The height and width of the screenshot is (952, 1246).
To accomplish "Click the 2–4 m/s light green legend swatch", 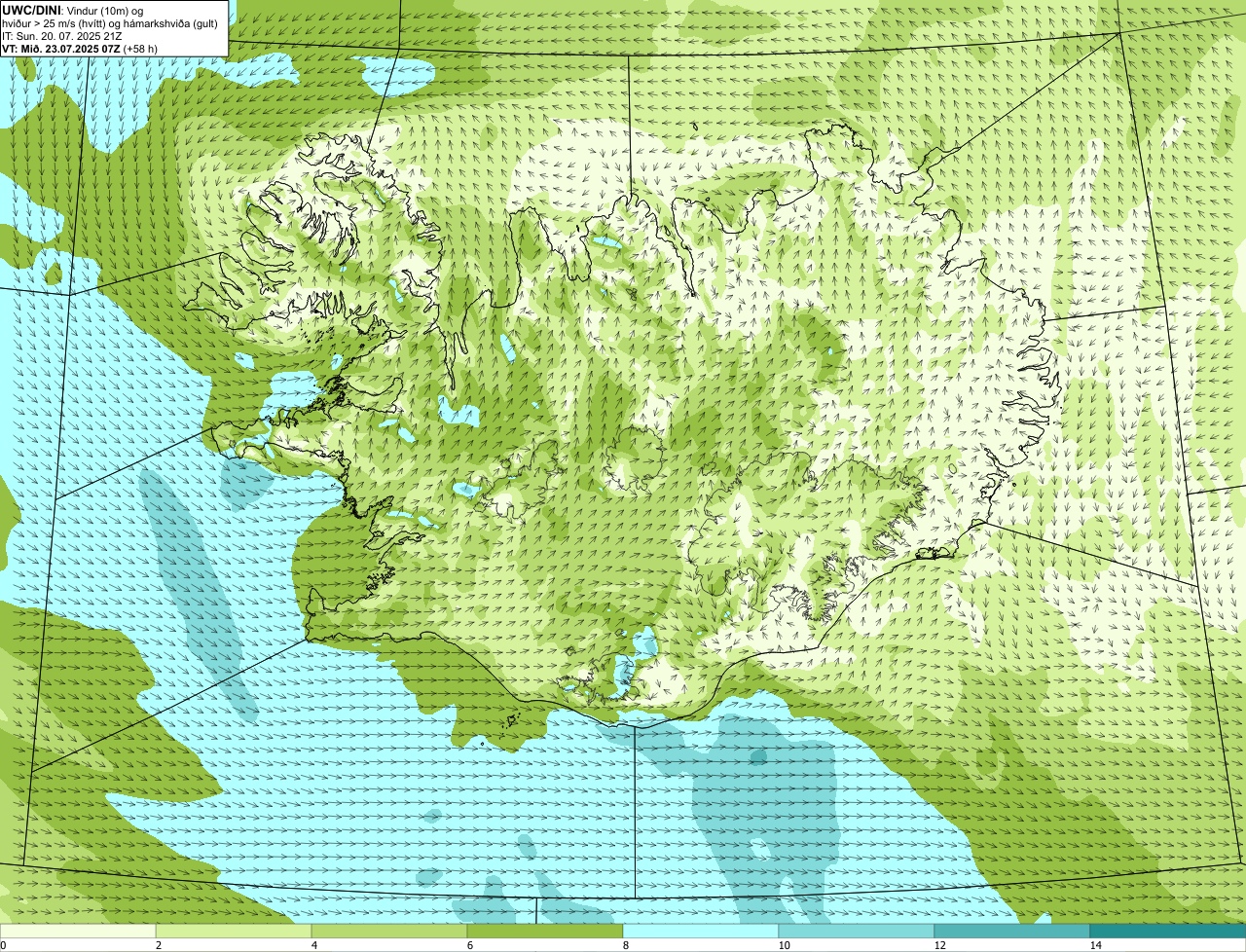I will 234,931.
